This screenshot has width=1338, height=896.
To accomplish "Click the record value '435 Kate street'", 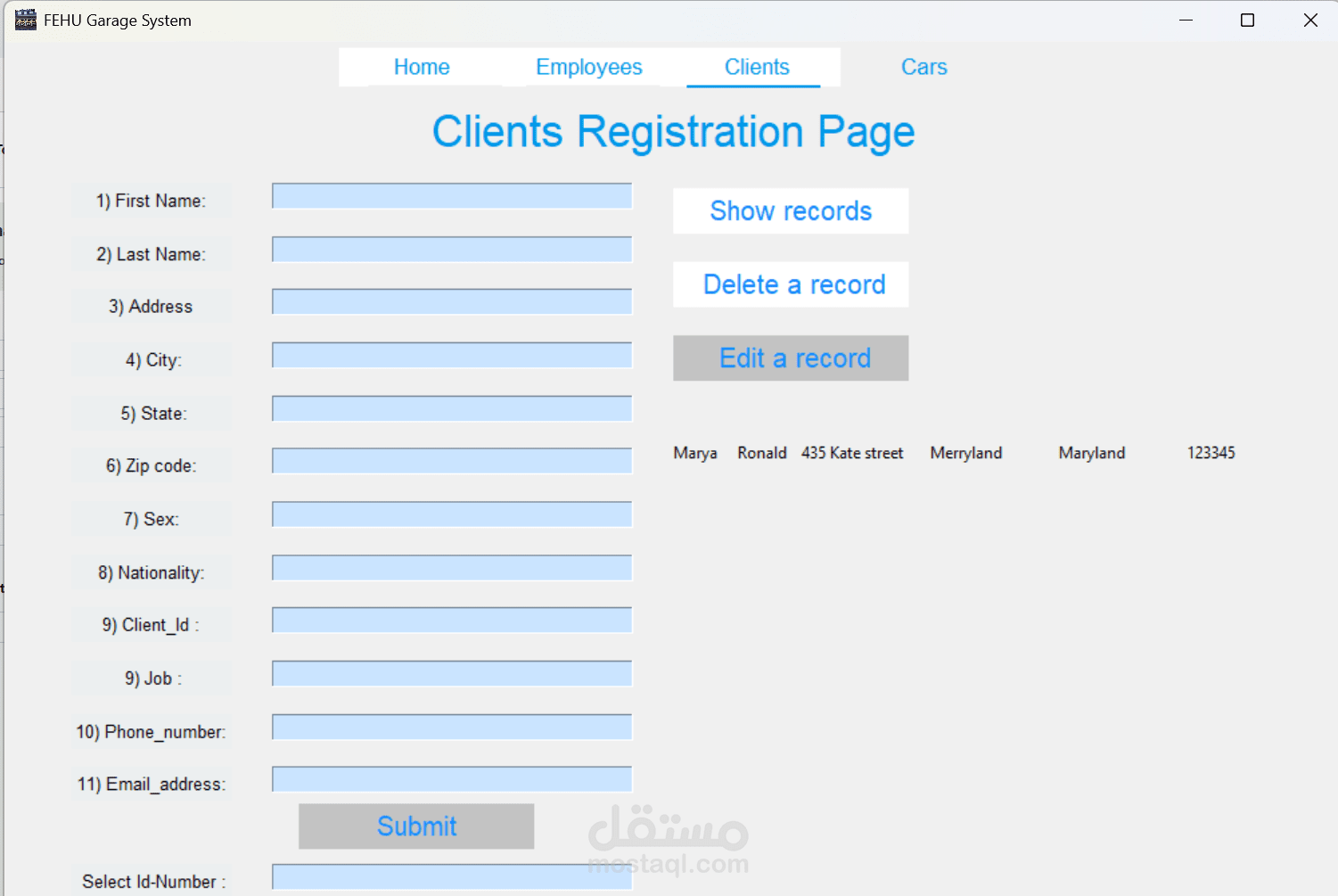I will click(852, 453).
